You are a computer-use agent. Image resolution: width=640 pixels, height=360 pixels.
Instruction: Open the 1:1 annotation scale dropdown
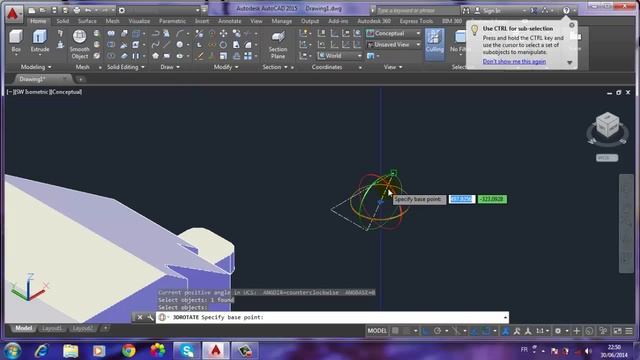click(x=542, y=331)
